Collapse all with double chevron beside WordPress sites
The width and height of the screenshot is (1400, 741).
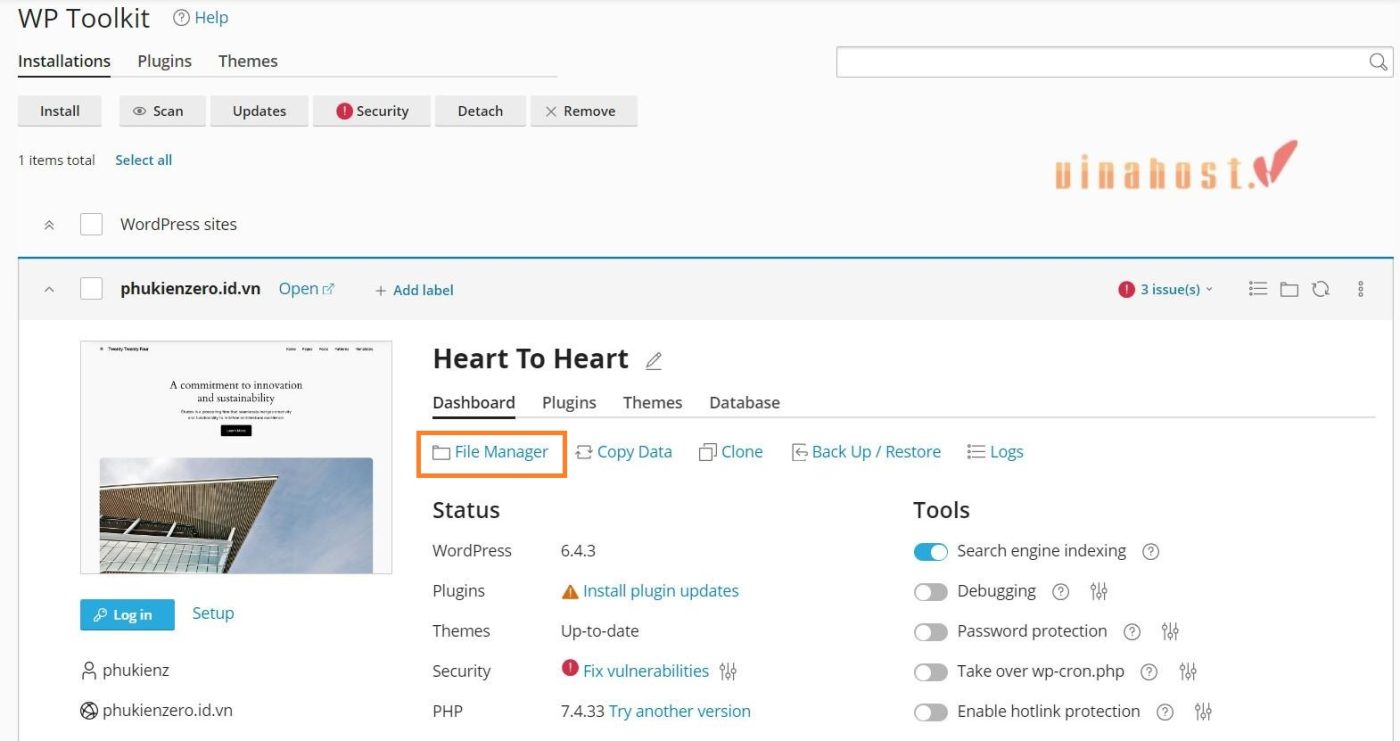tap(49, 225)
